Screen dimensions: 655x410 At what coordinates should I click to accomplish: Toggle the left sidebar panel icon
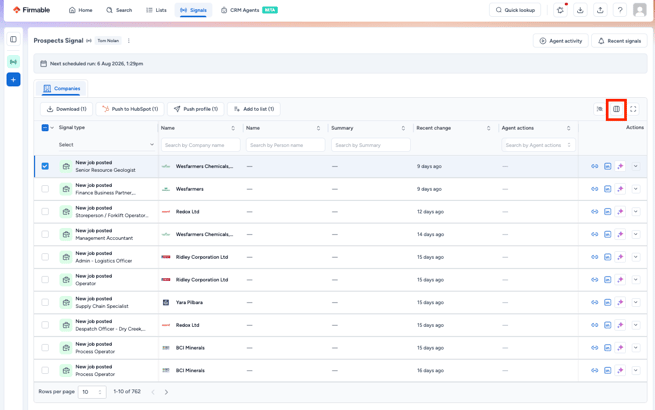13,39
